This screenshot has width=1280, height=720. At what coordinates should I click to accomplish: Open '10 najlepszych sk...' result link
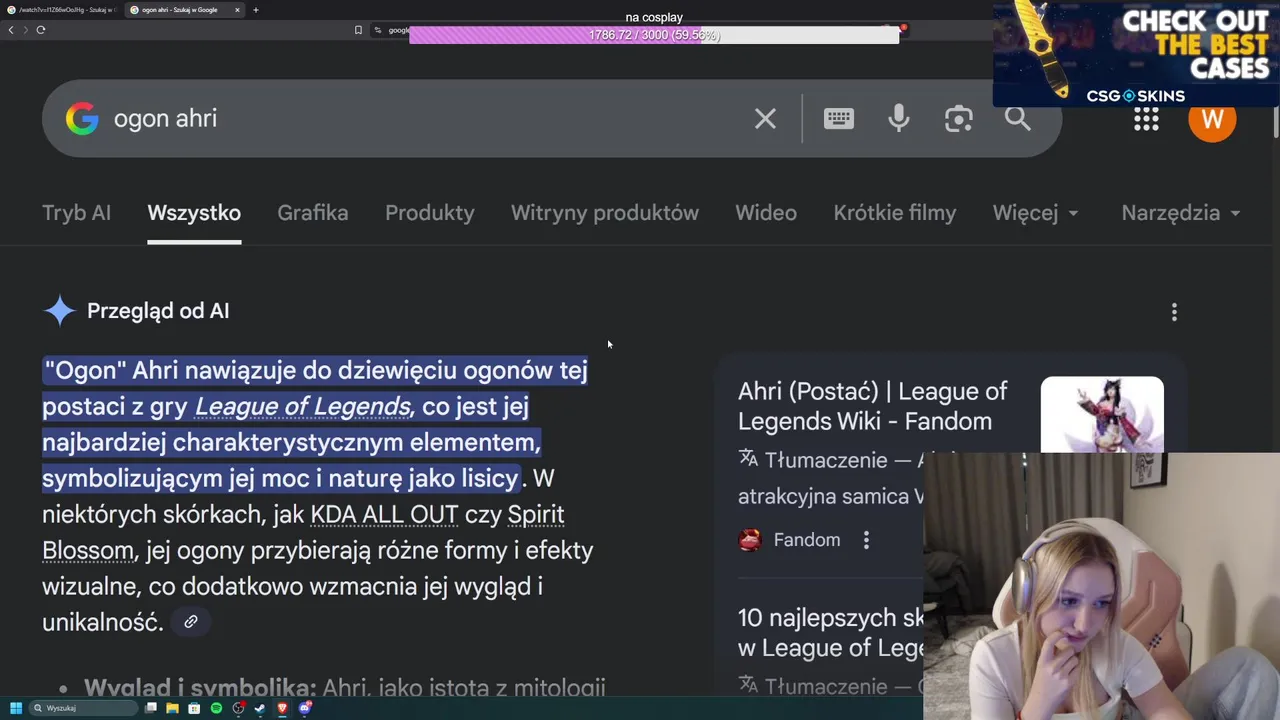pyautogui.click(x=831, y=633)
